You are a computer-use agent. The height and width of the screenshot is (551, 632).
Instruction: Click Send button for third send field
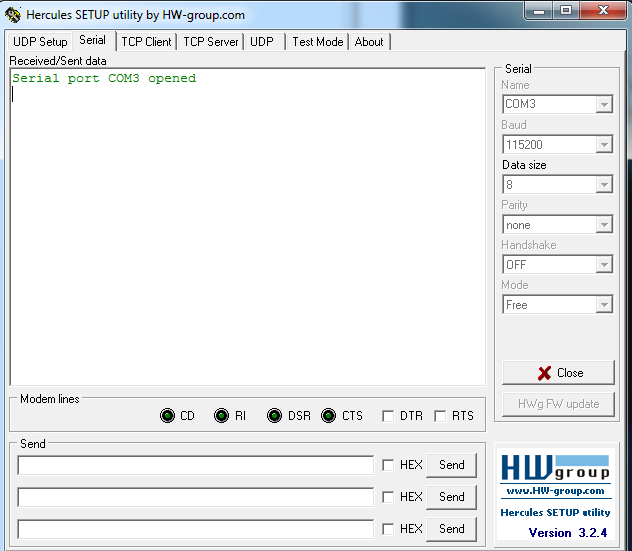(x=451, y=529)
